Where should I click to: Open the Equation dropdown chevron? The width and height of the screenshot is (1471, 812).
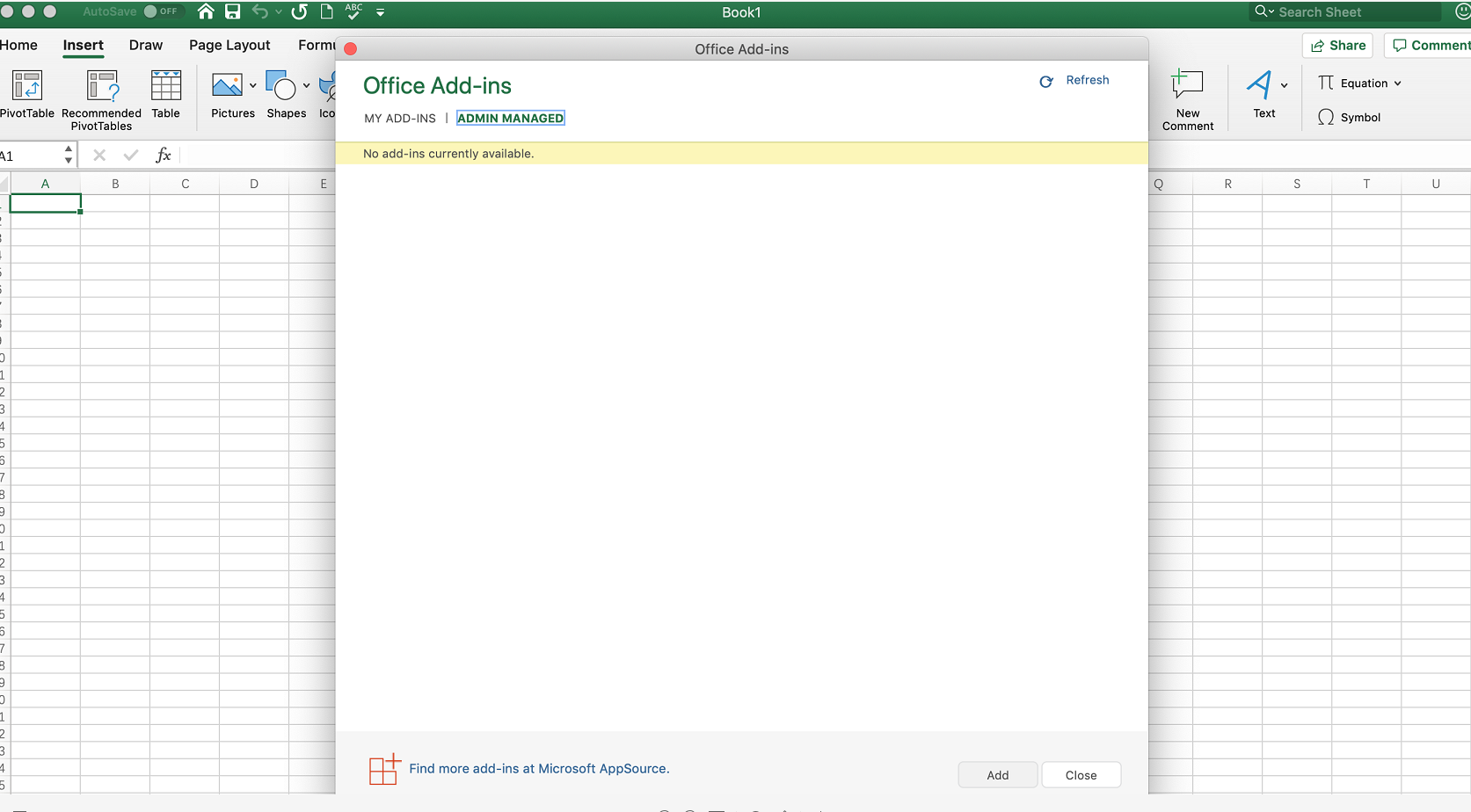1396,83
